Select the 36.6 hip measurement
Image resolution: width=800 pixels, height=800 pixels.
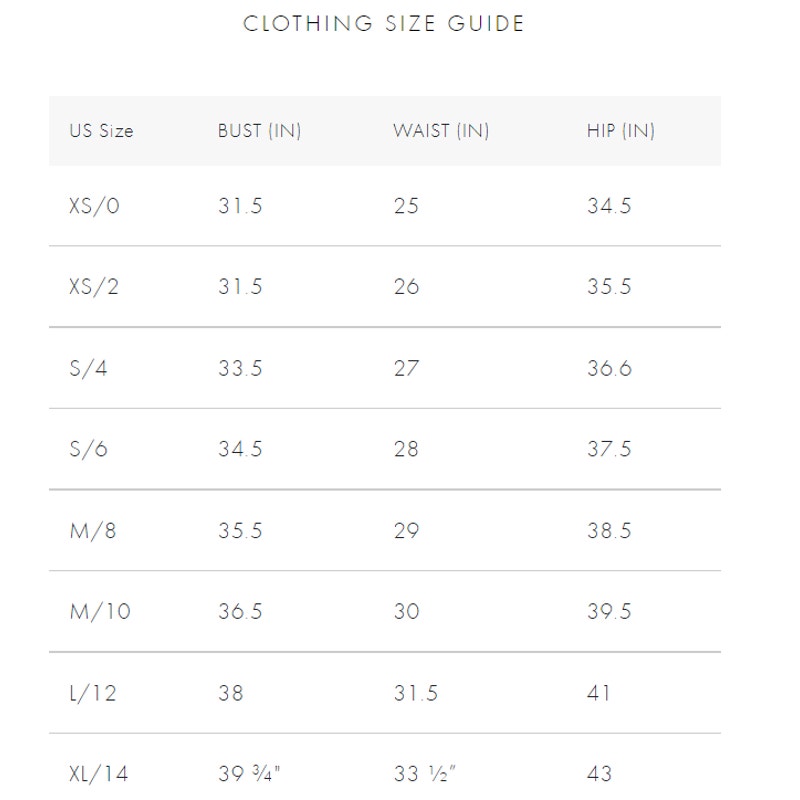point(609,368)
